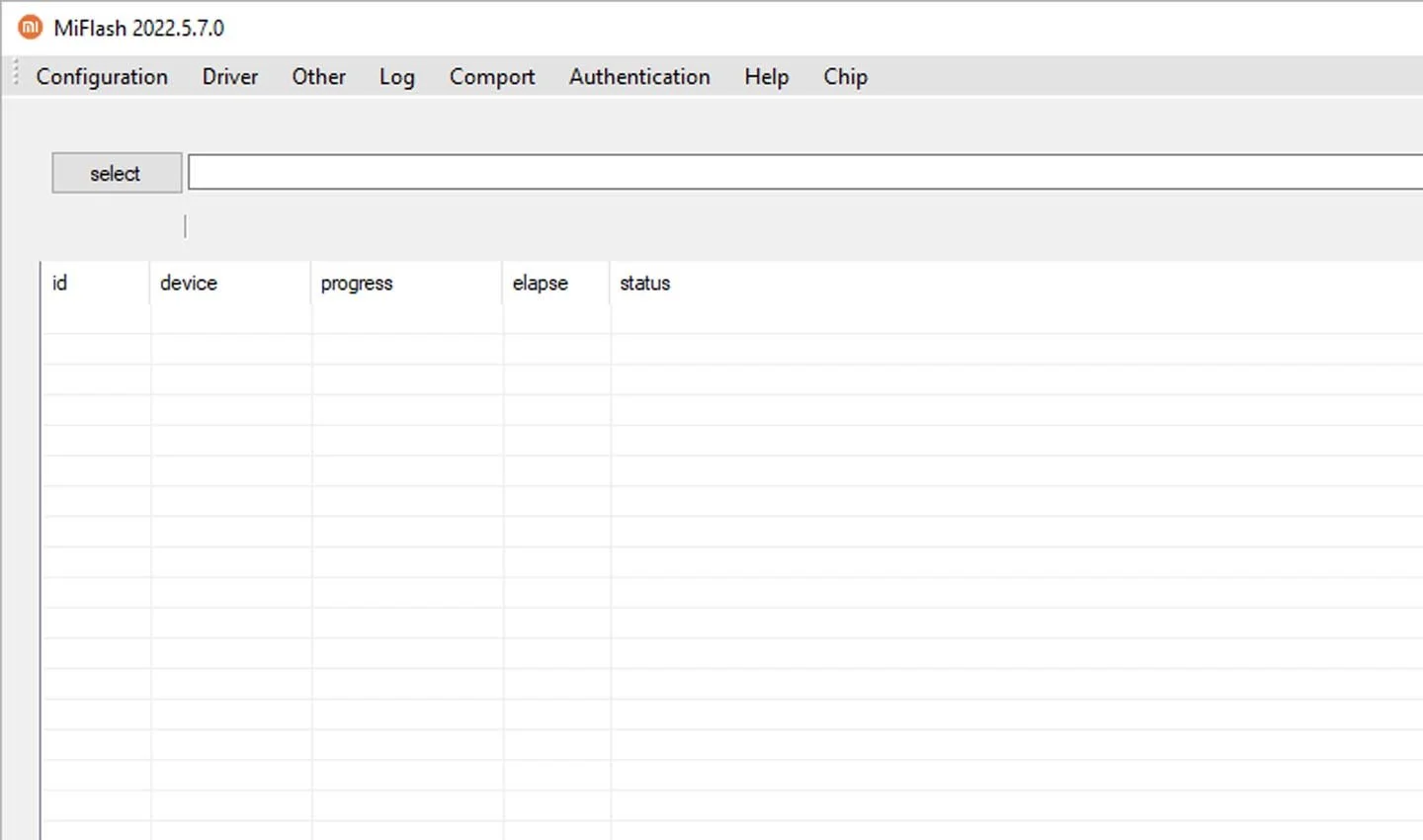Open the Help menu
1423x840 pixels.
(x=767, y=77)
